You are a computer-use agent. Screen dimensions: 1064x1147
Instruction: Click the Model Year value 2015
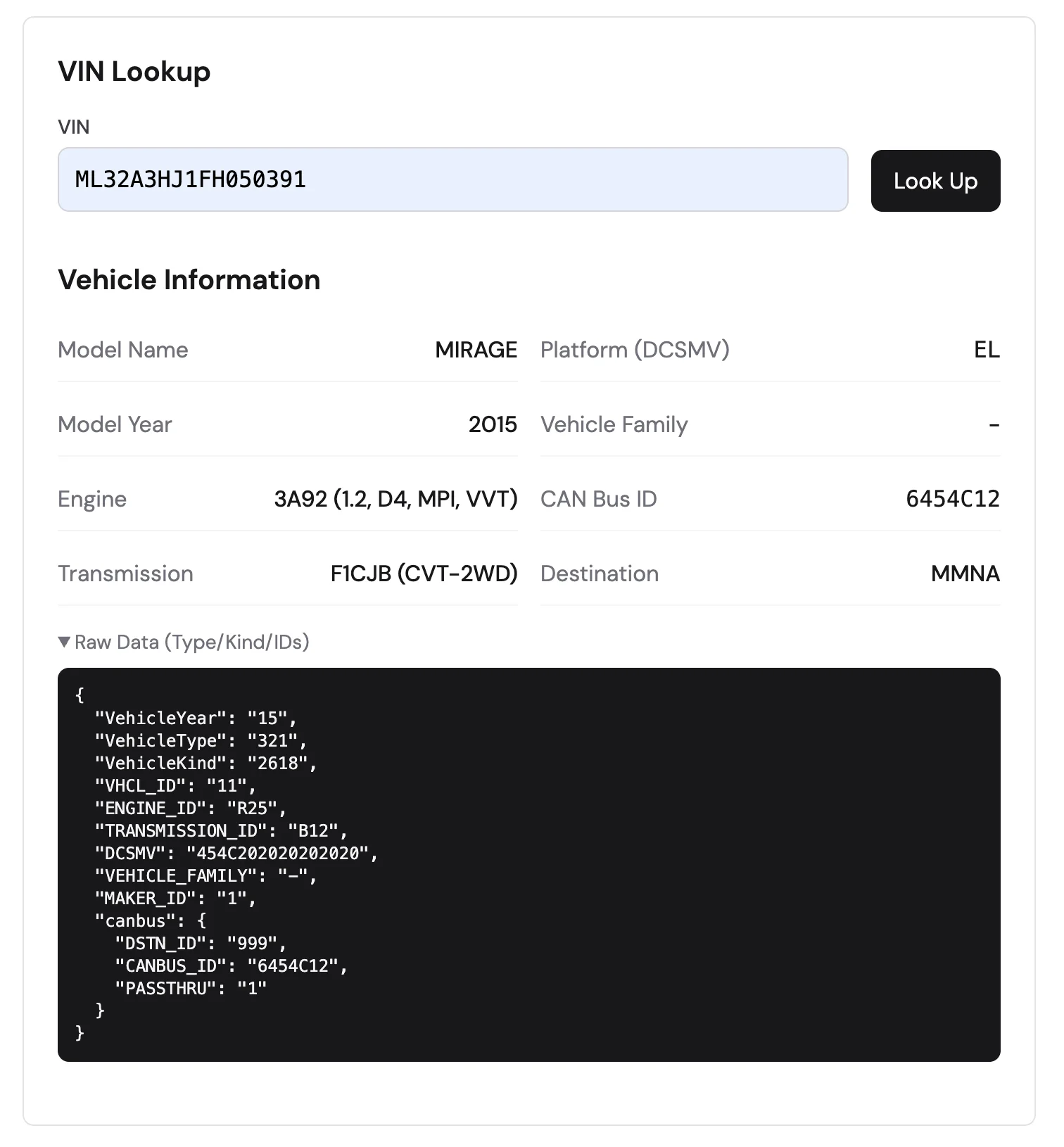click(493, 424)
